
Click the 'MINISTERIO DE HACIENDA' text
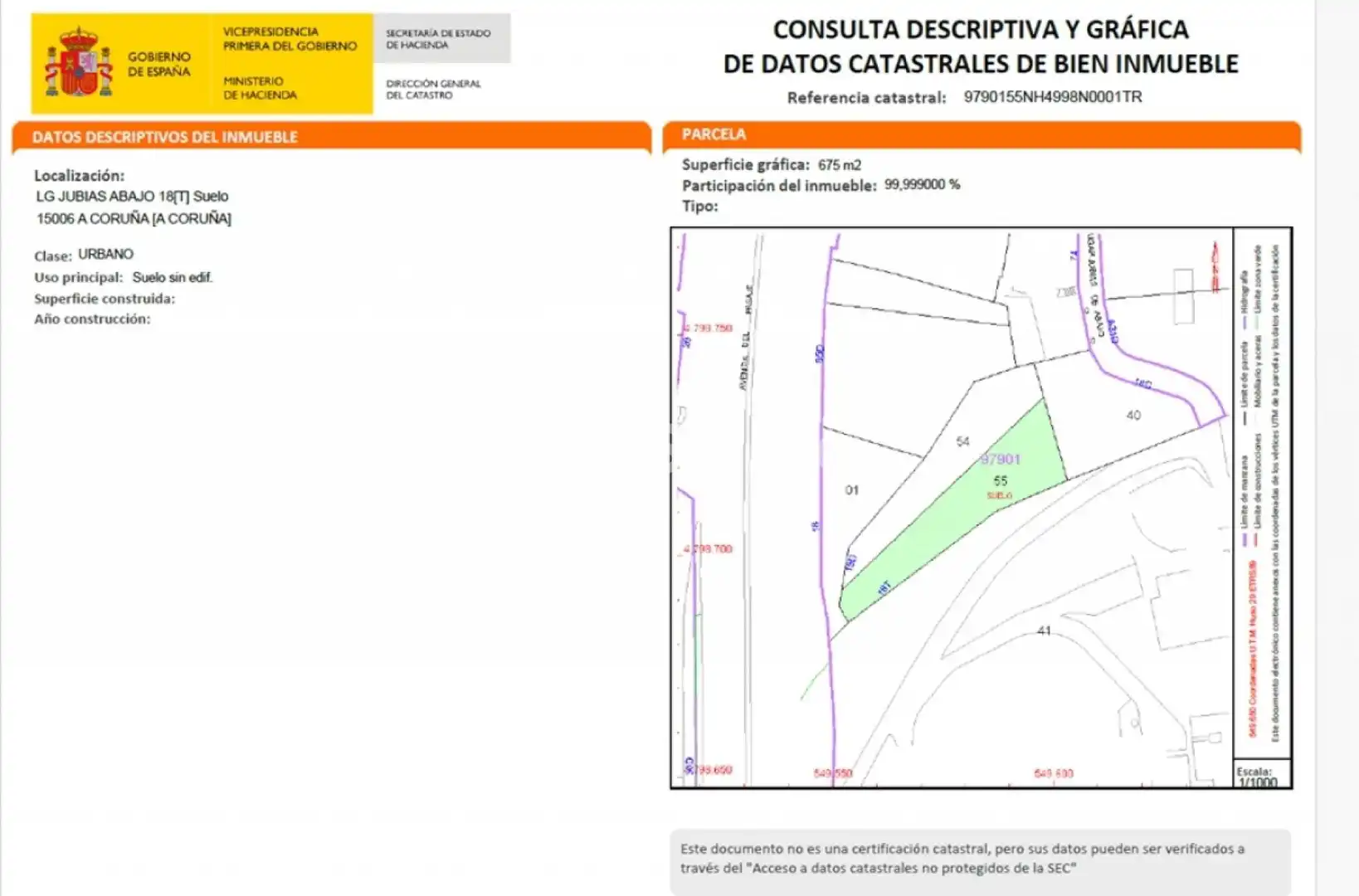coord(260,88)
